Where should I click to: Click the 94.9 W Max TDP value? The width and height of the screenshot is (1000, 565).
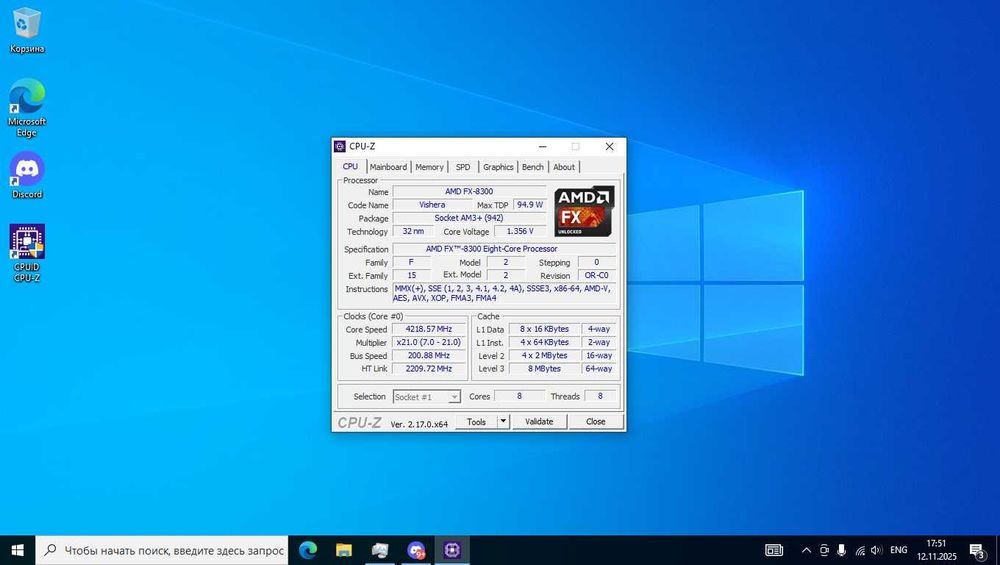pyautogui.click(x=529, y=205)
